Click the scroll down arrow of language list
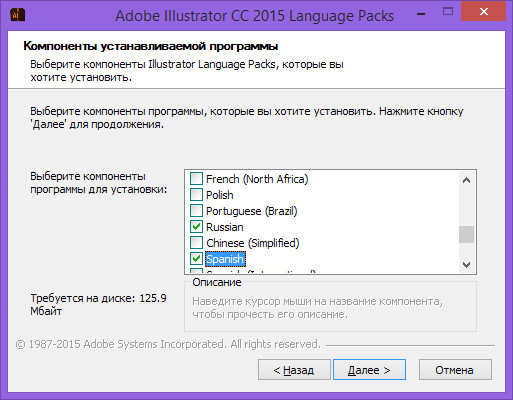The image size is (513, 400). point(466,265)
